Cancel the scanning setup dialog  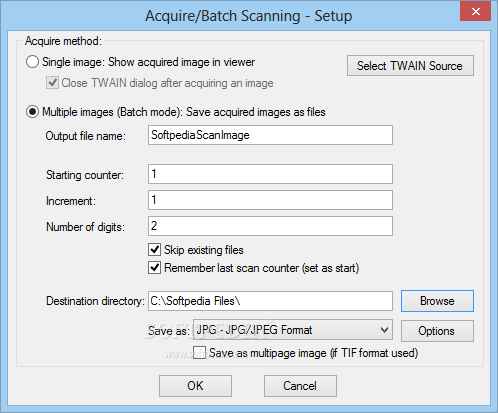[x=300, y=386]
